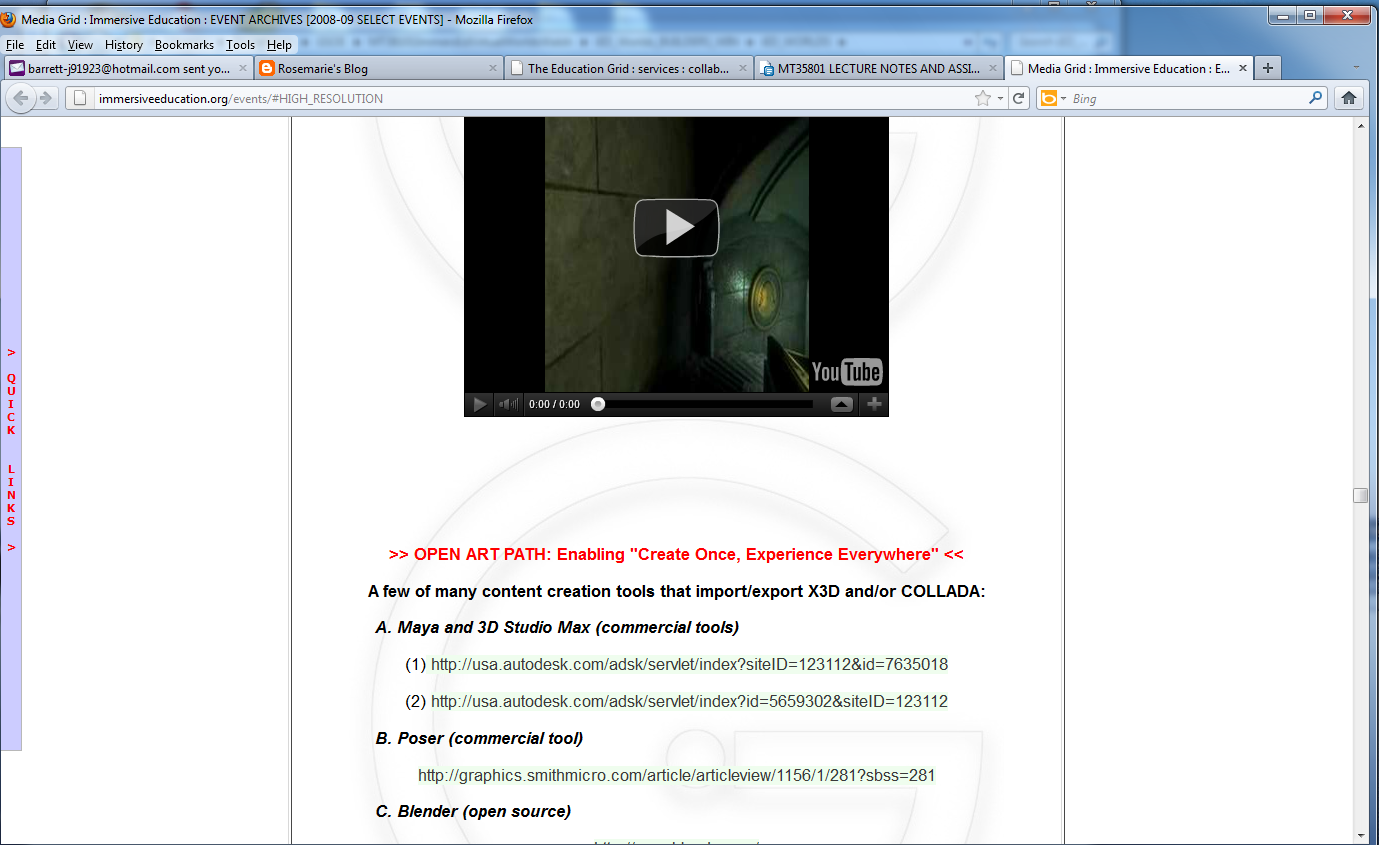Mute the video with the speaker icon
Image resolution: width=1379 pixels, height=845 pixels.
click(509, 404)
